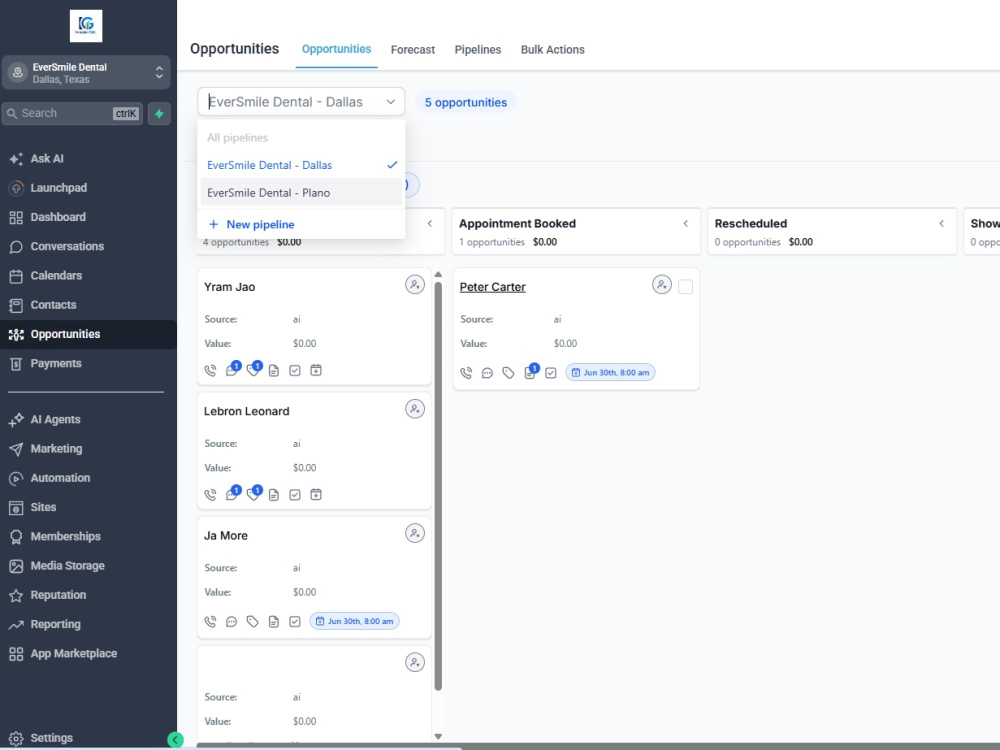Click the phone icon on Ja More card
Image resolution: width=1000 pixels, height=750 pixels.
pyautogui.click(x=210, y=621)
